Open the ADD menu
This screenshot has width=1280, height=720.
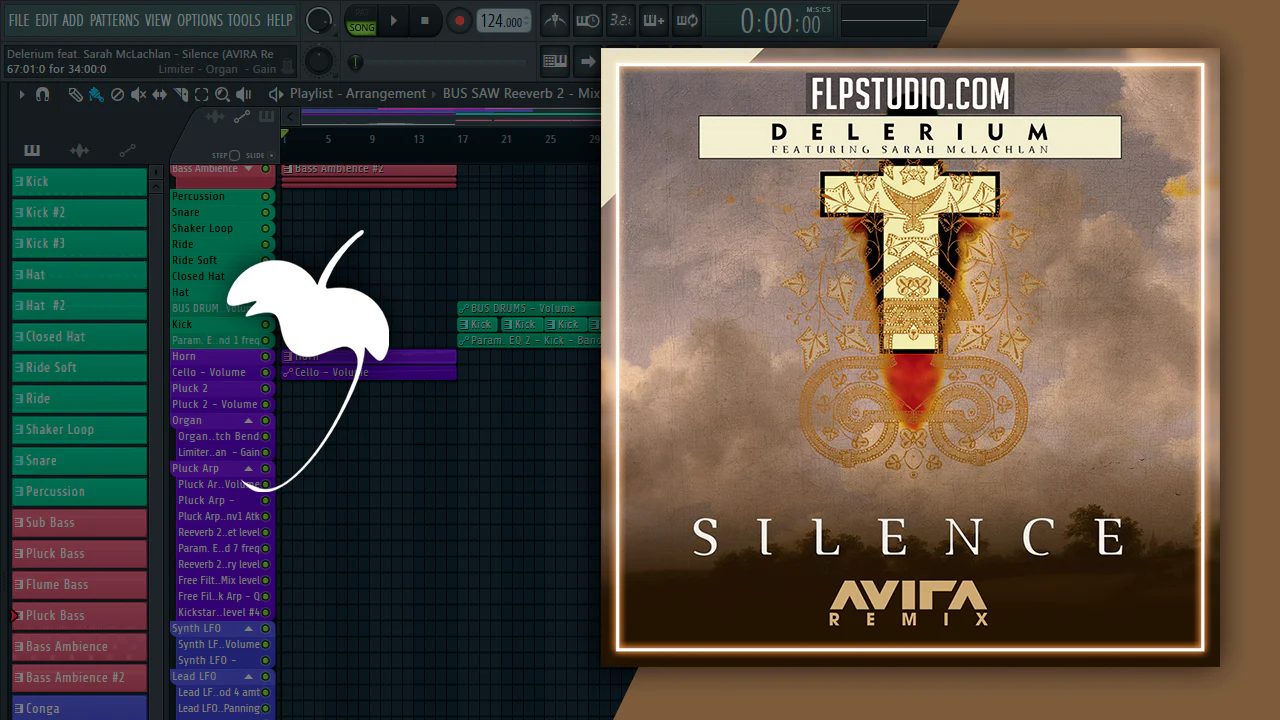coord(73,20)
